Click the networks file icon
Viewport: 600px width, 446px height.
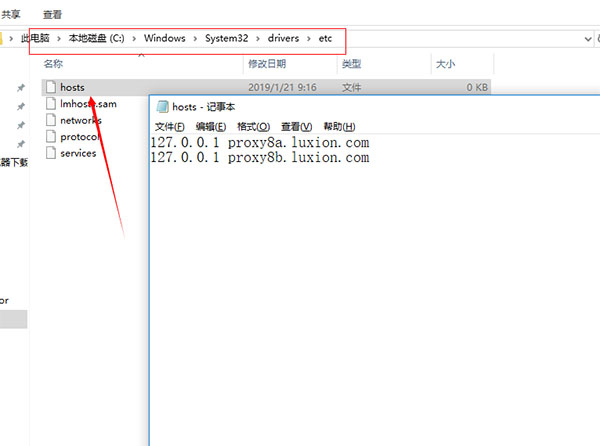click(x=51, y=120)
